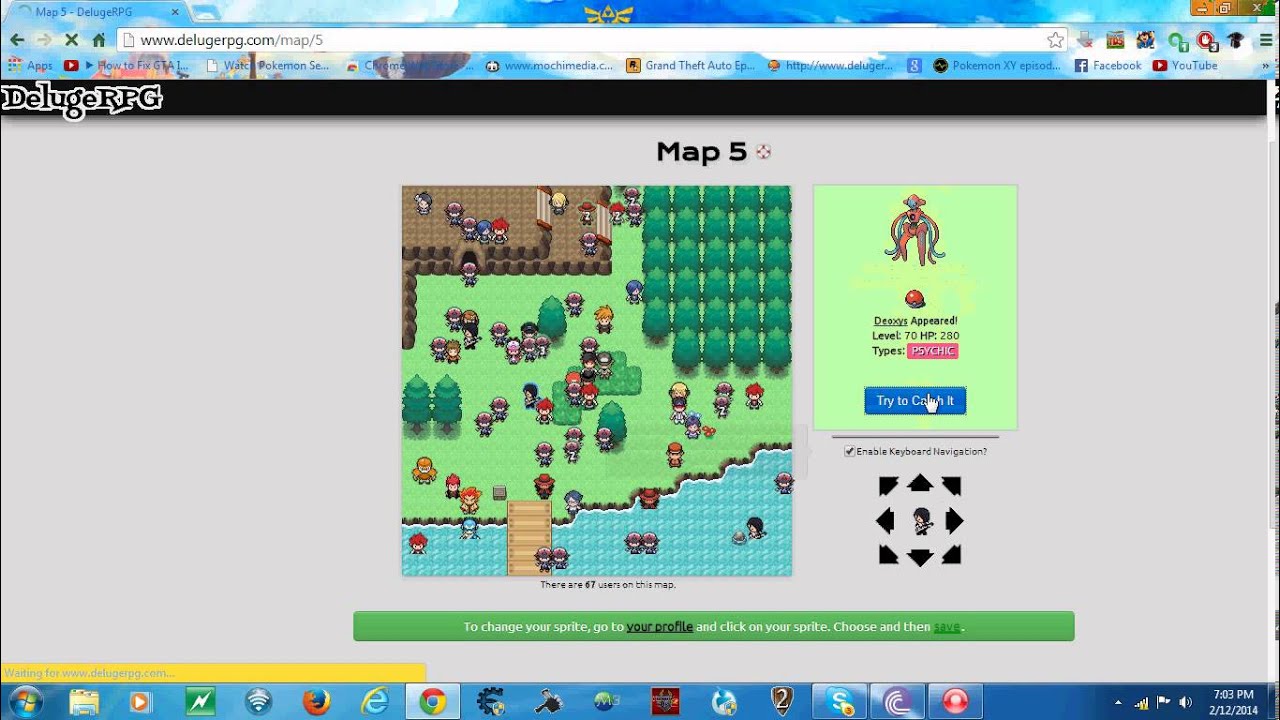Viewport: 1280px width, 720px height.
Task: Stop page loading with the X button
Action: coord(71,40)
